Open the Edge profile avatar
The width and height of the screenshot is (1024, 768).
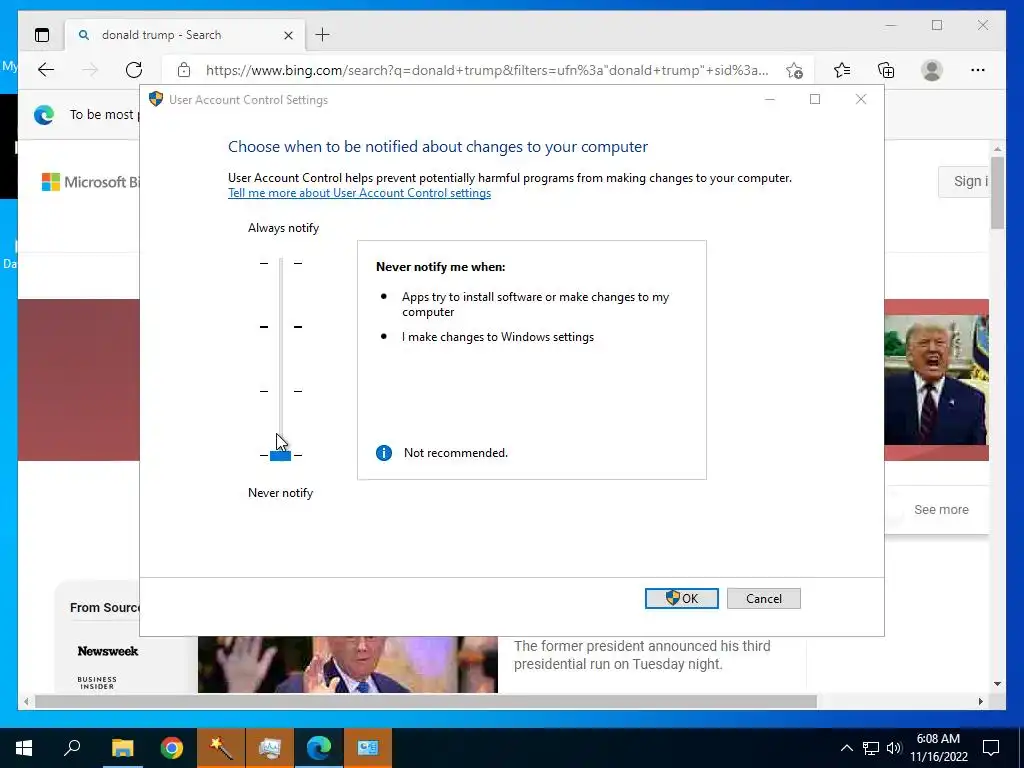[932, 70]
